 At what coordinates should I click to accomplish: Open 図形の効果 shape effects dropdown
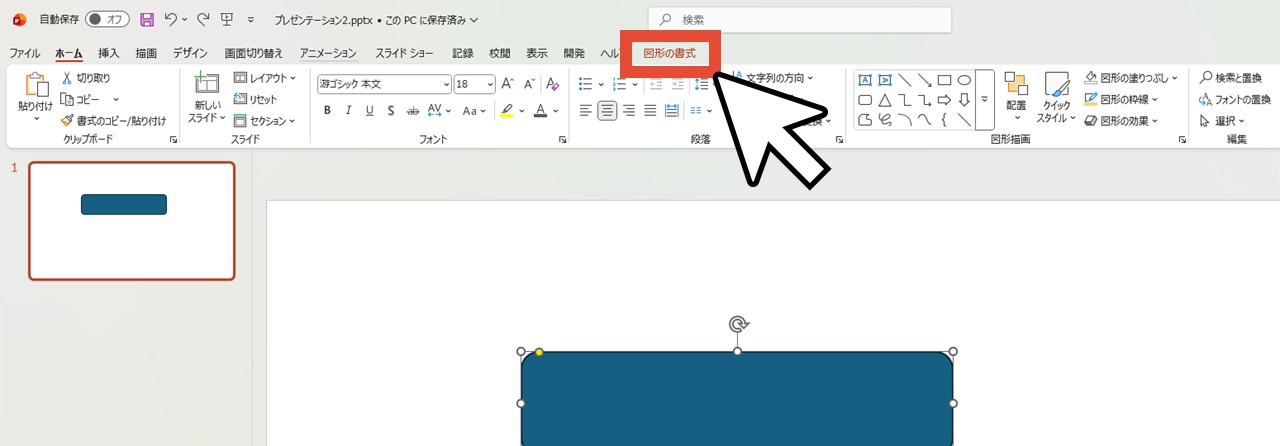pos(1122,121)
